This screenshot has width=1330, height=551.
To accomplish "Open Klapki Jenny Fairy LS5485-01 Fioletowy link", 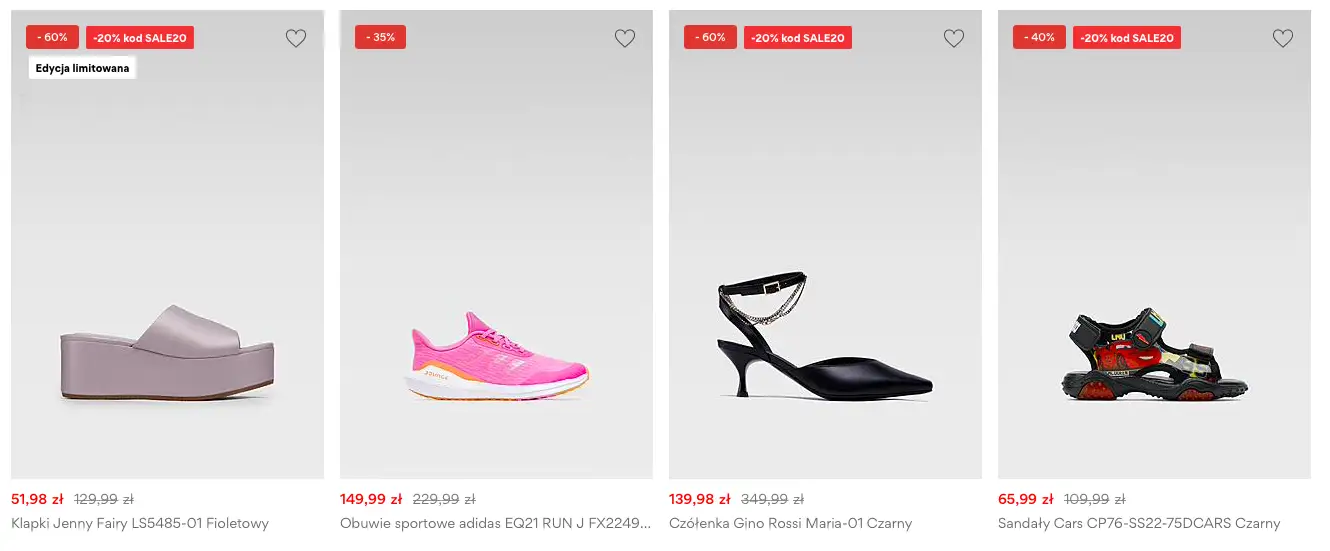I will pos(140,523).
